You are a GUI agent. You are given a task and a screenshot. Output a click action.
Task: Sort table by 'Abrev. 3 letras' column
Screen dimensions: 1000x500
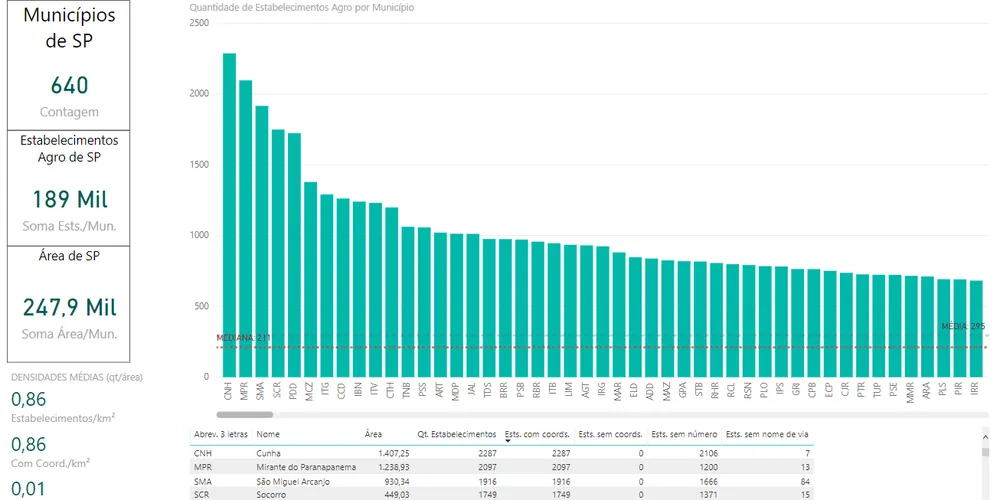point(221,434)
